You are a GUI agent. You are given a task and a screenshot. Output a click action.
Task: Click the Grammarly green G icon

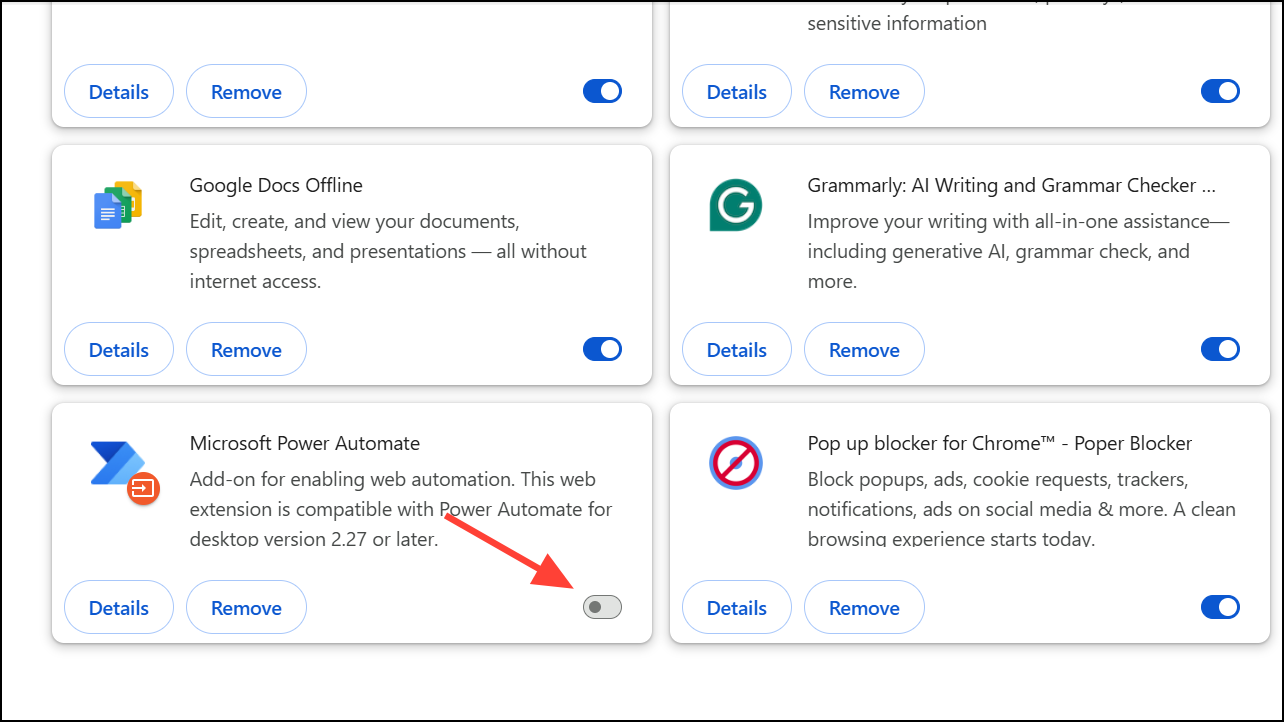(735, 205)
